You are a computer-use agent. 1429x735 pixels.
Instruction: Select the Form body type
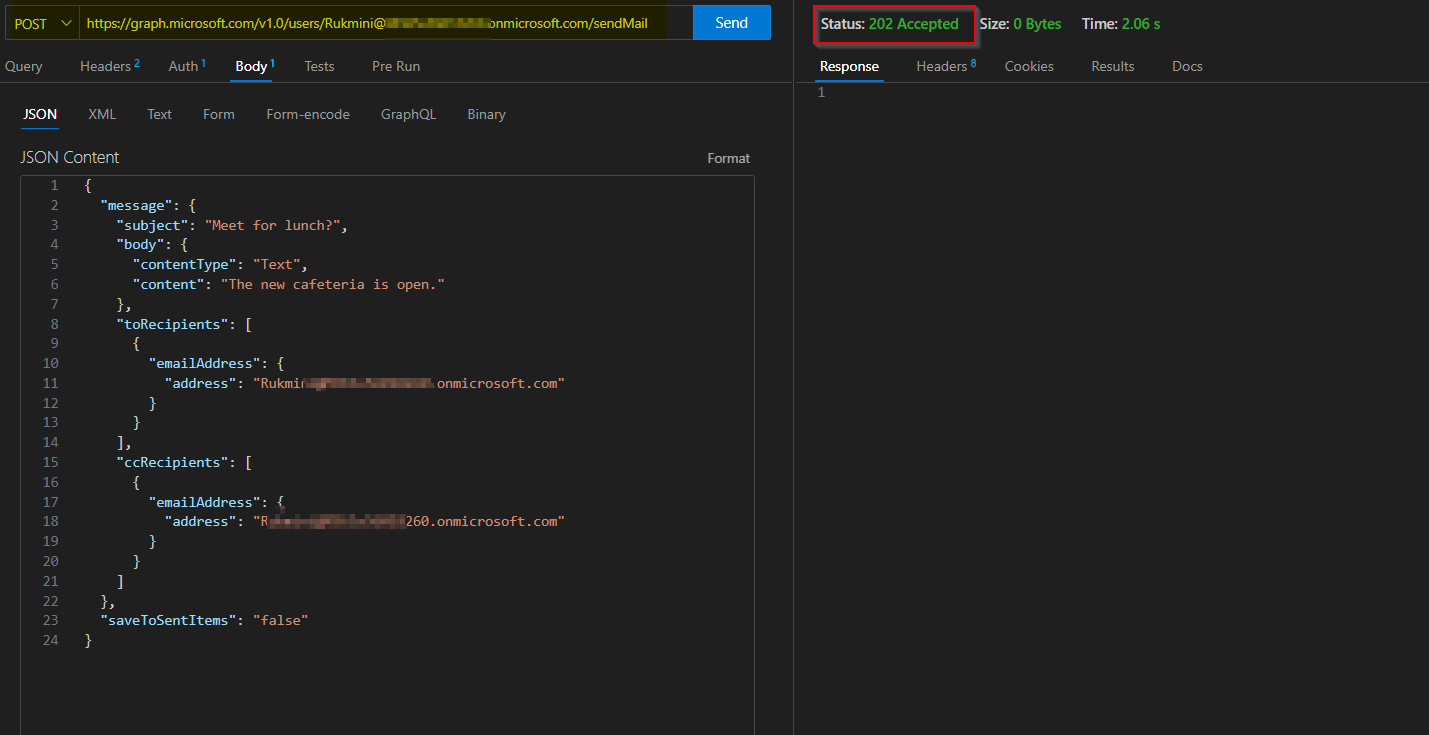point(219,114)
